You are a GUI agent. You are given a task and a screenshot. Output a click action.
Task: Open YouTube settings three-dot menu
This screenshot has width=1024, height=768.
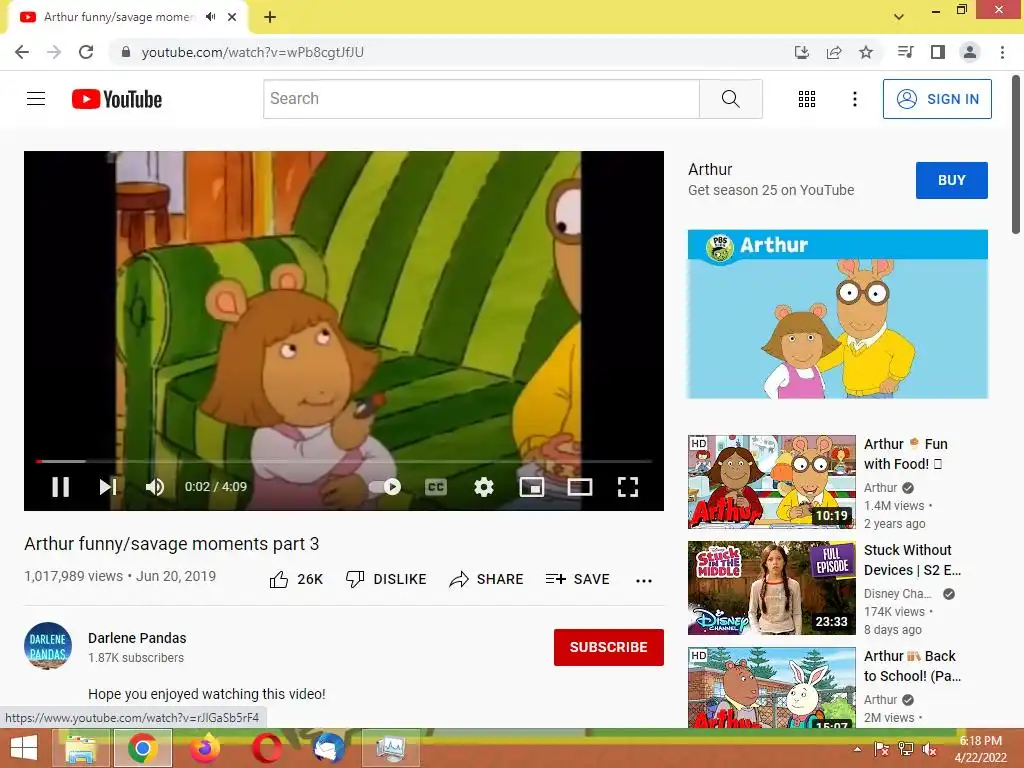(854, 99)
